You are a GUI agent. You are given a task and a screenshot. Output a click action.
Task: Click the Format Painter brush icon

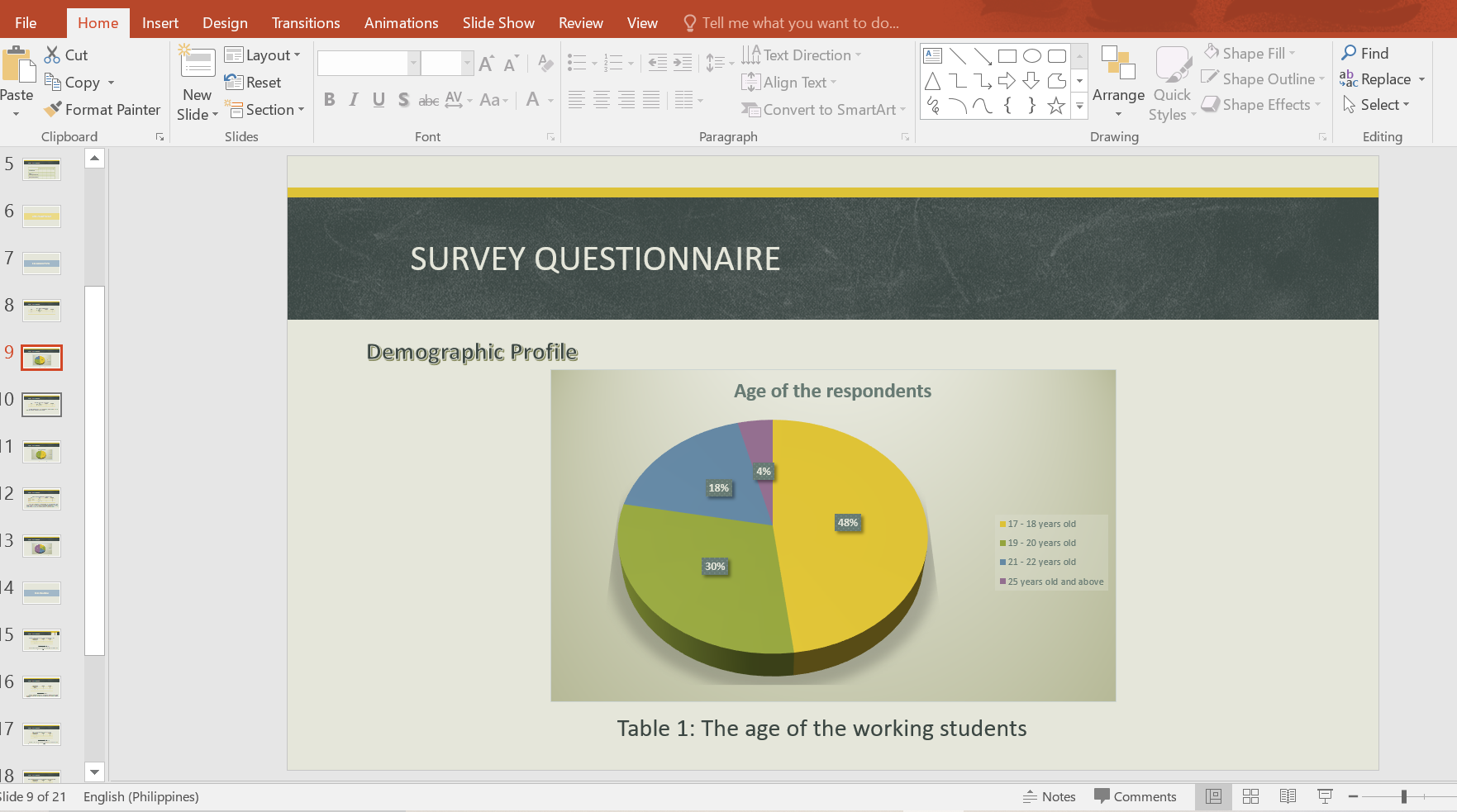pyautogui.click(x=53, y=109)
